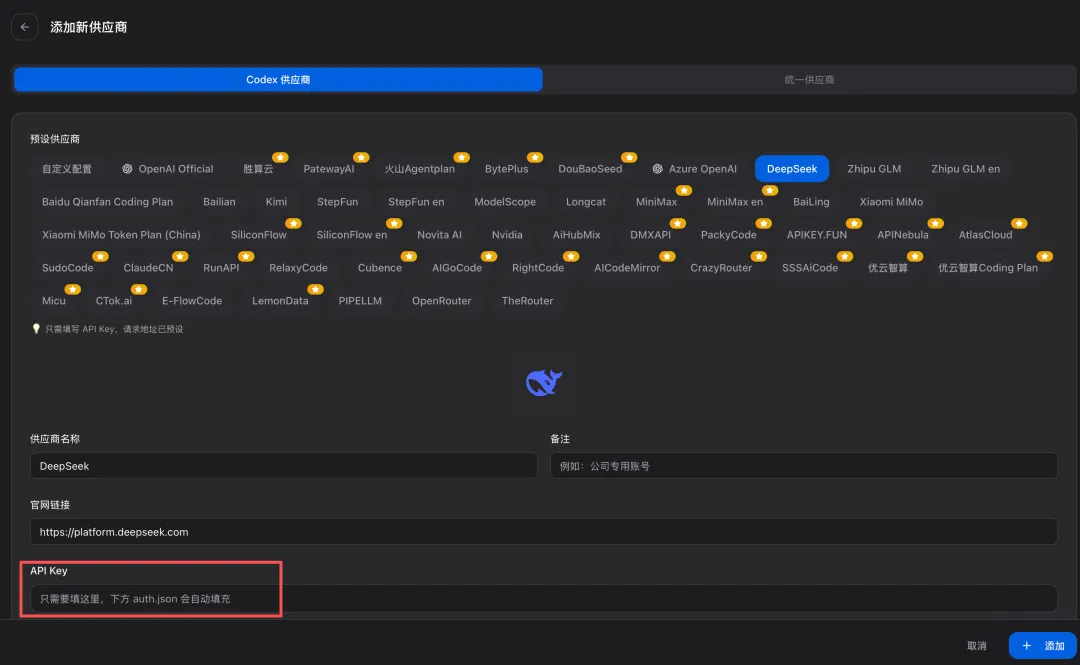1080x665 pixels.
Task: Select Zhipu GLM en preset
Action: click(x=966, y=169)
